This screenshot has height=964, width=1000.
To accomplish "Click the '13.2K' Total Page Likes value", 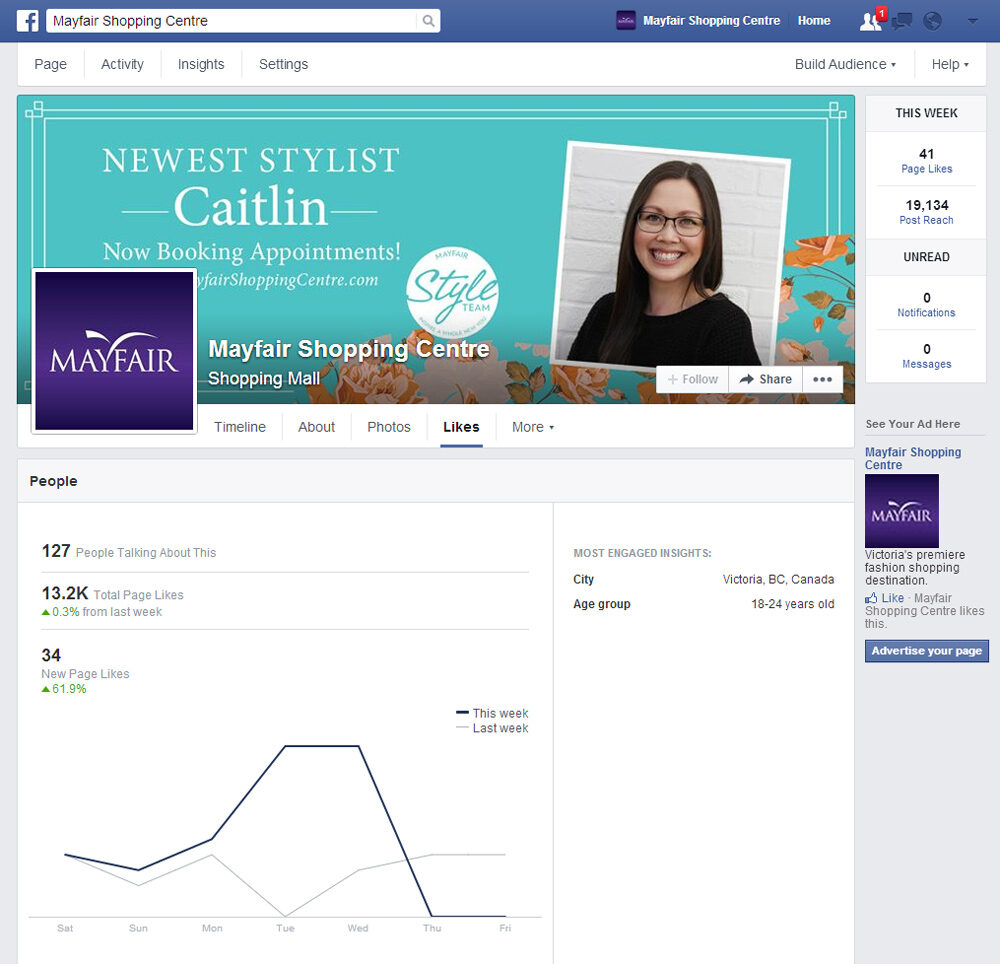I will pyautogui.click(x=65, y=594).
